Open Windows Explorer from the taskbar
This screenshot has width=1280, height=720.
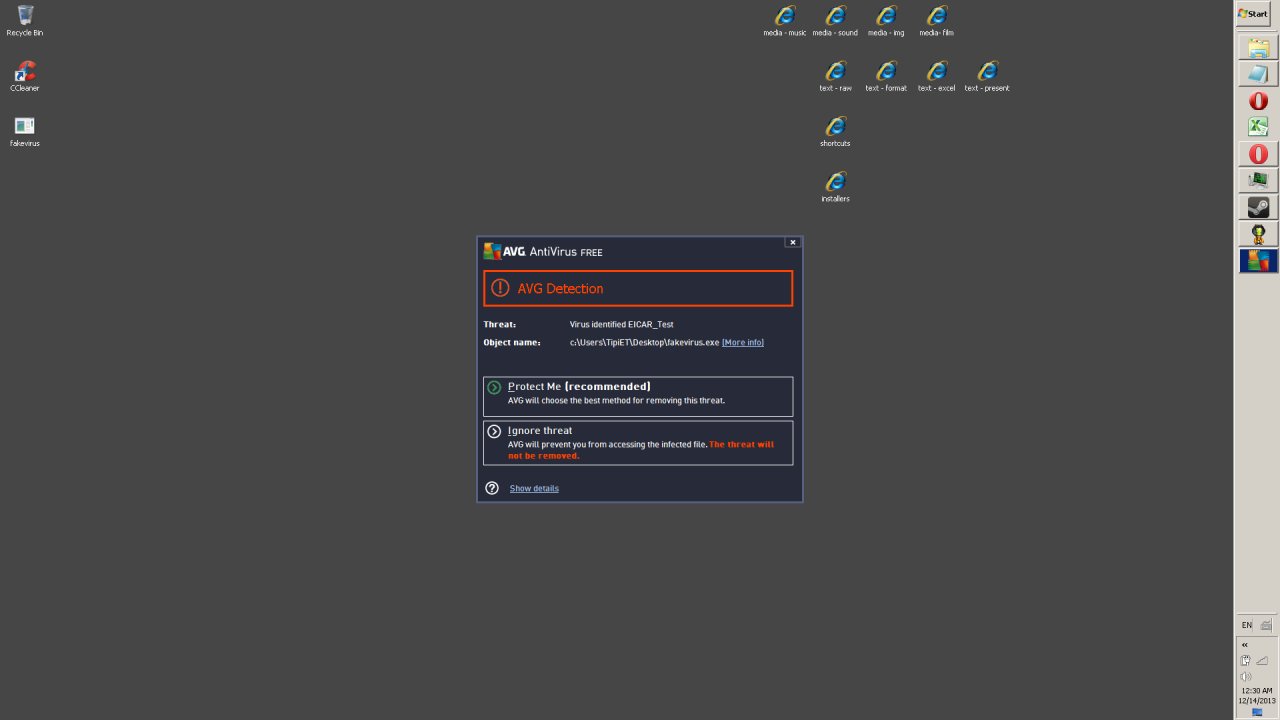click(1258, 48)
